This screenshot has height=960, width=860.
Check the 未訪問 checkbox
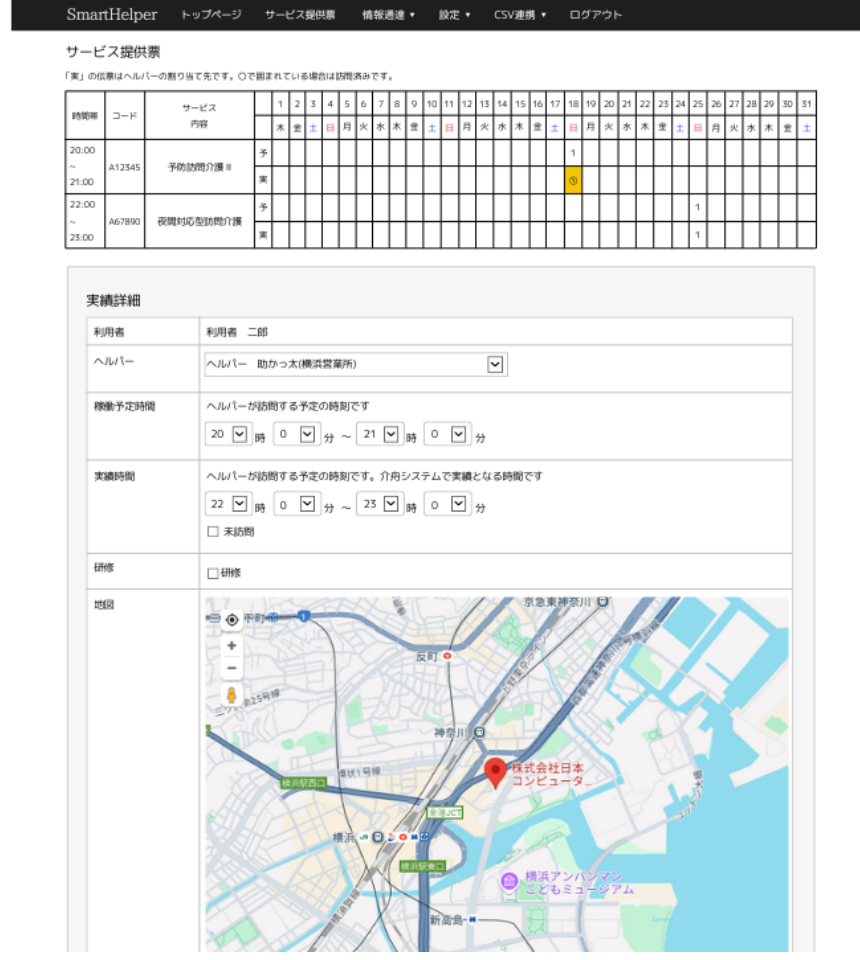pyautogui.click(x=212, y=531)
